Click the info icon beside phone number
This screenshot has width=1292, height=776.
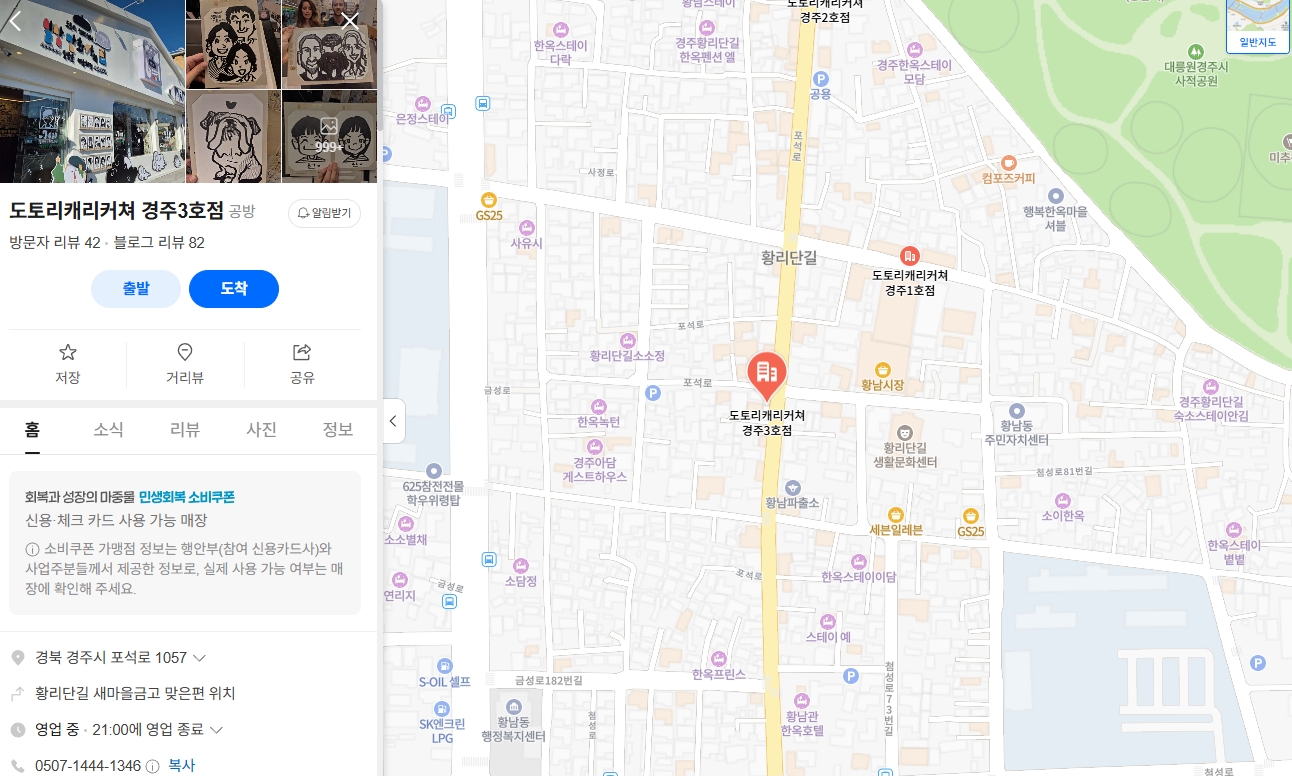153,766
